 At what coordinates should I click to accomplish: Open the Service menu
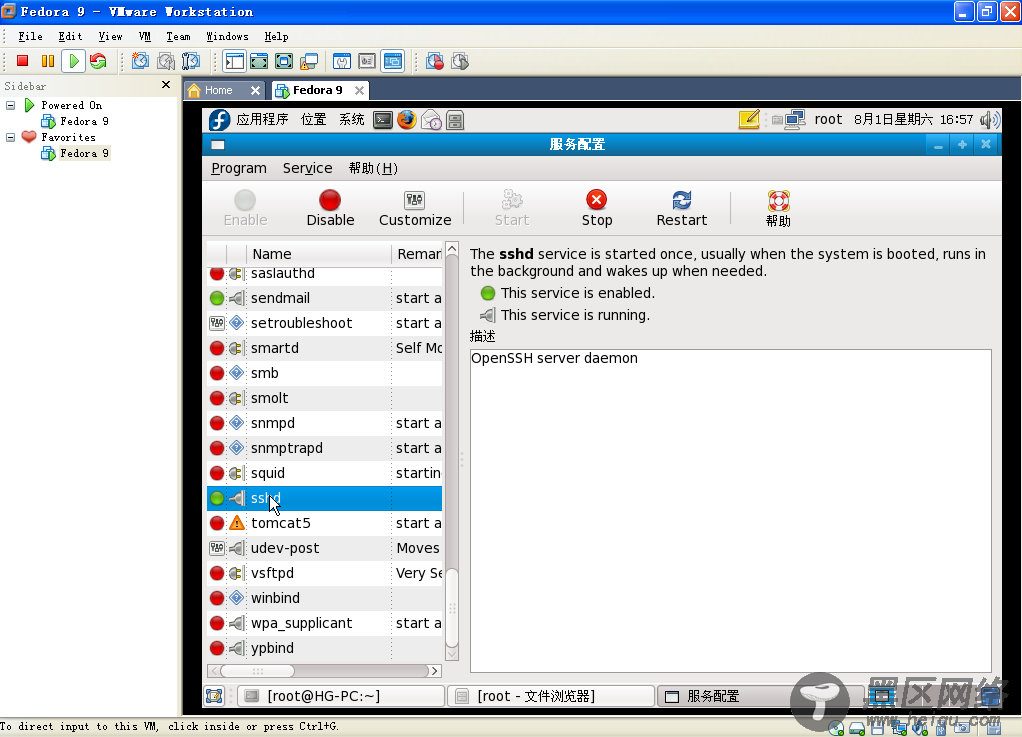[308, 168]
